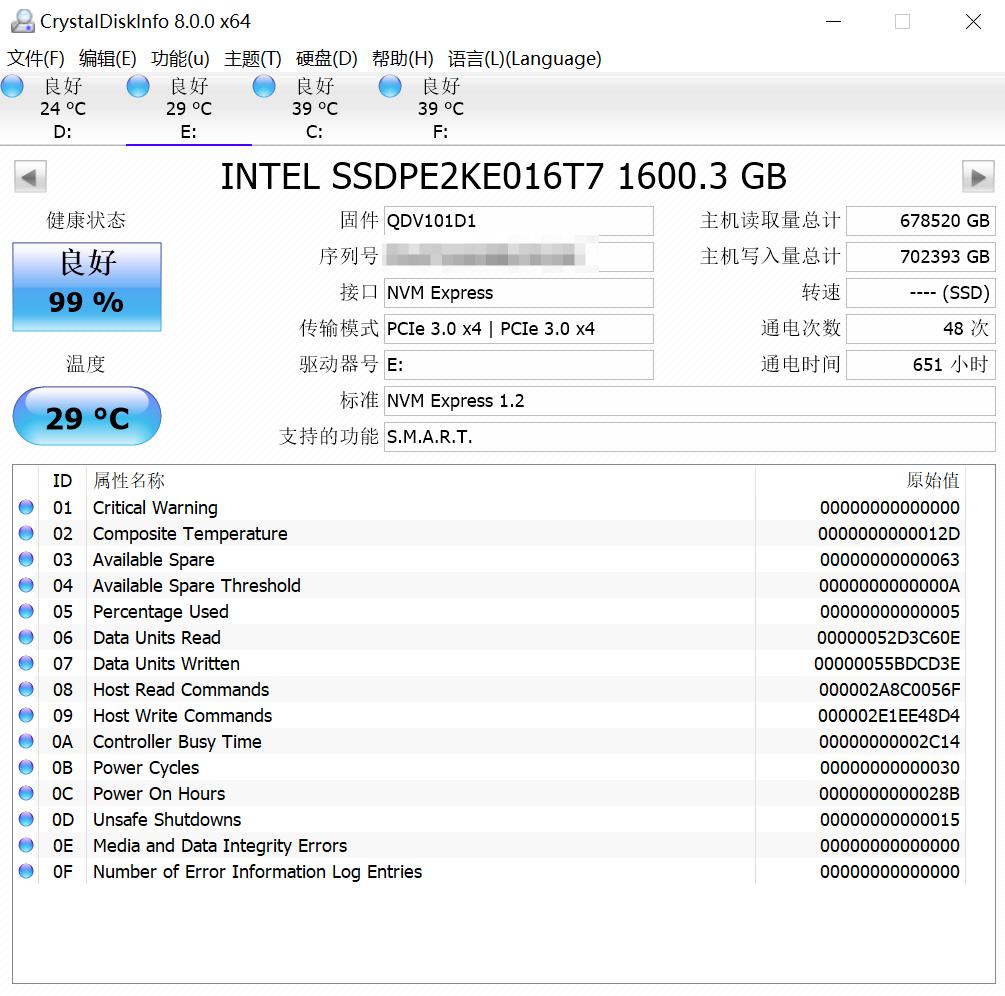Viewport: 1005px width, 996px height.
Task: Click the health indicator dot above drive D:
Action: 13,87
